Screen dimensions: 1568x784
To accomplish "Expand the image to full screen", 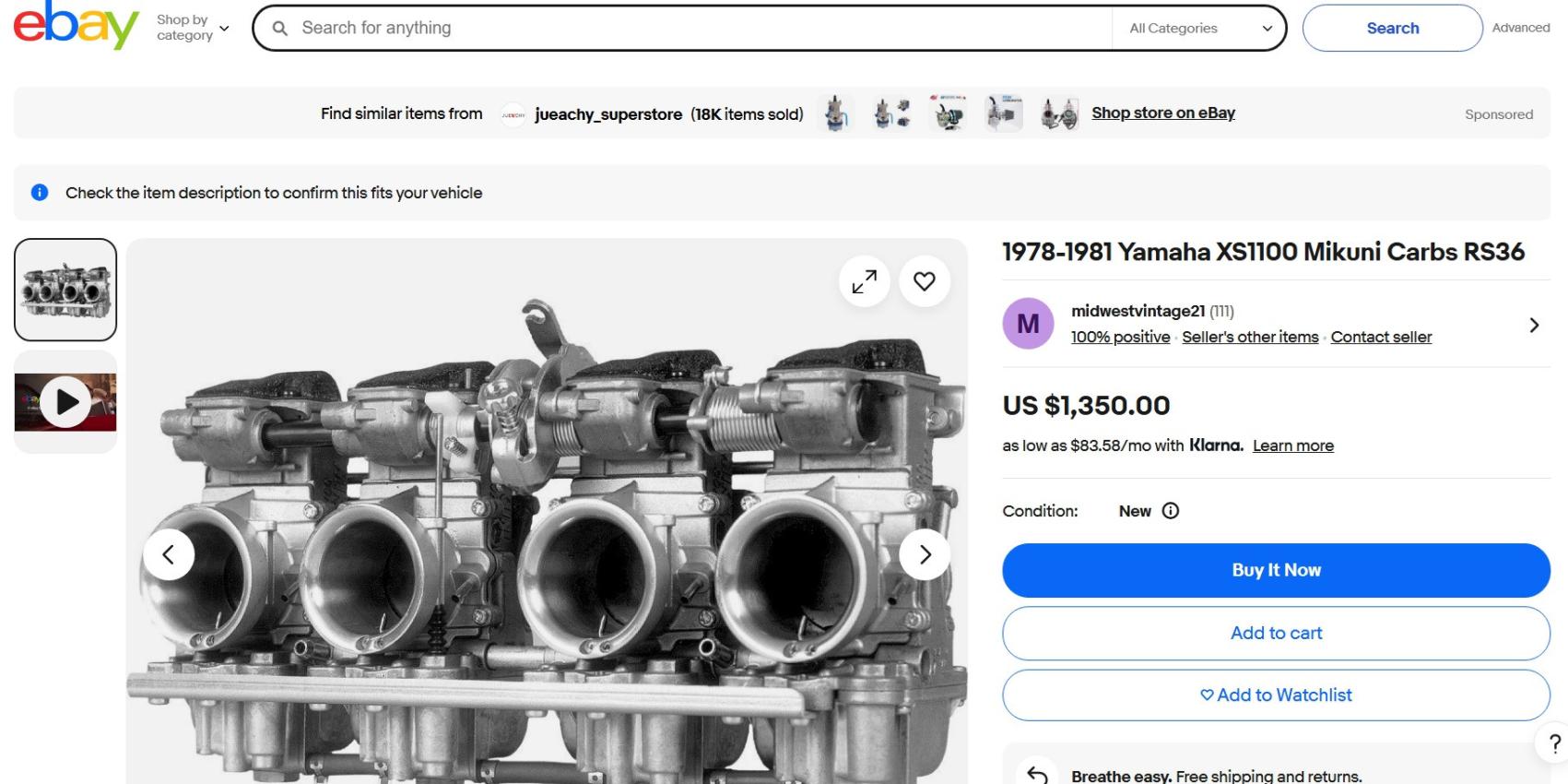I will (864, 282).
